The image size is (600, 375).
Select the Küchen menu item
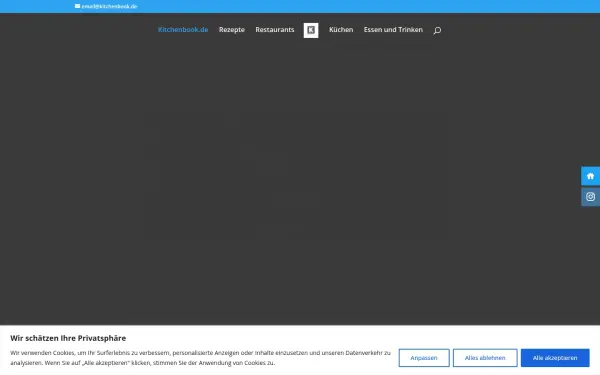pyautogui.click(x=341, y=29)
